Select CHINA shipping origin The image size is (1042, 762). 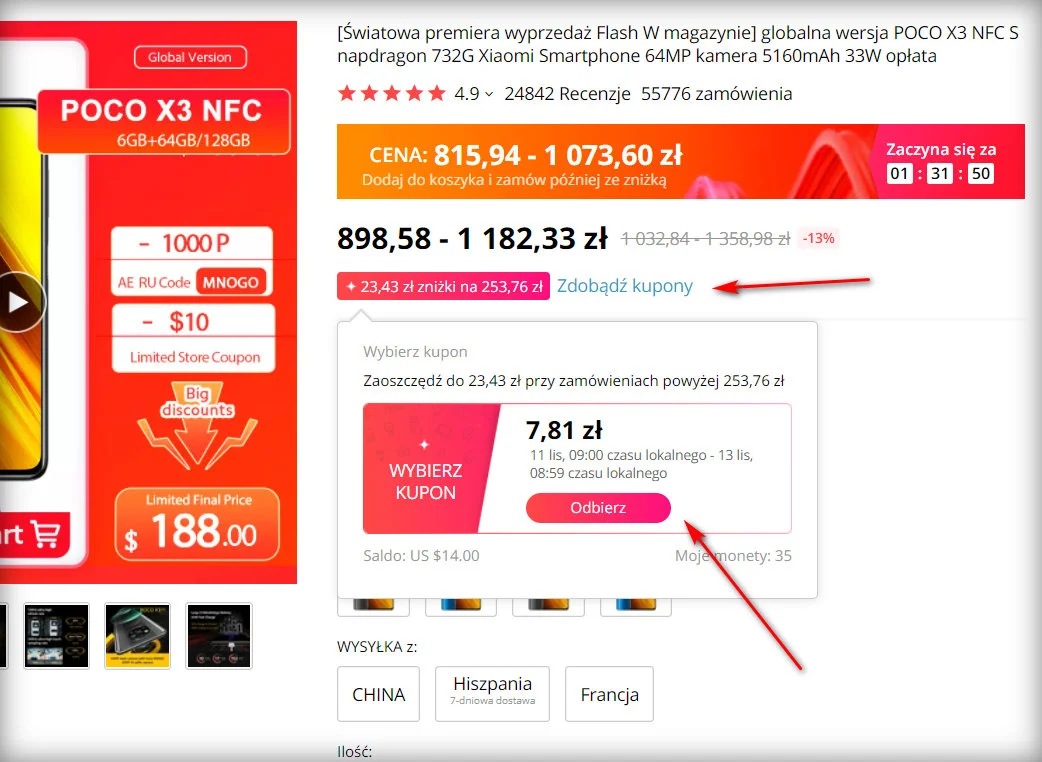click(378, 694)
